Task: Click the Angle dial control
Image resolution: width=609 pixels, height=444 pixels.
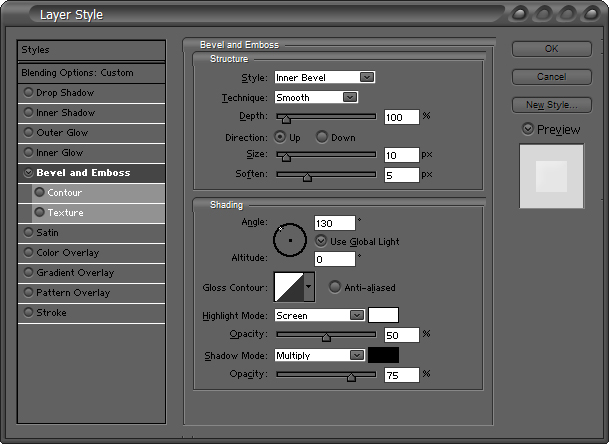Action: [x=290, y=240]
